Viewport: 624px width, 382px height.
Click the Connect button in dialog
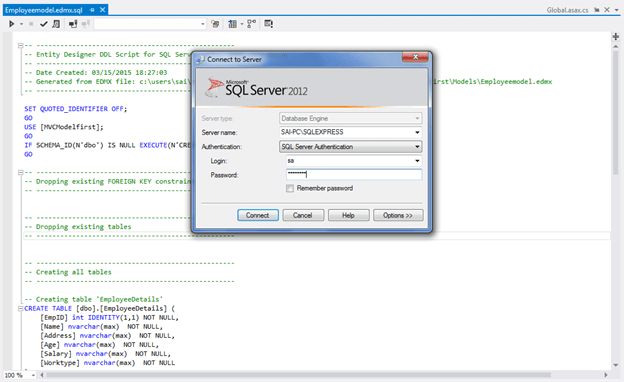coord(257,215)
